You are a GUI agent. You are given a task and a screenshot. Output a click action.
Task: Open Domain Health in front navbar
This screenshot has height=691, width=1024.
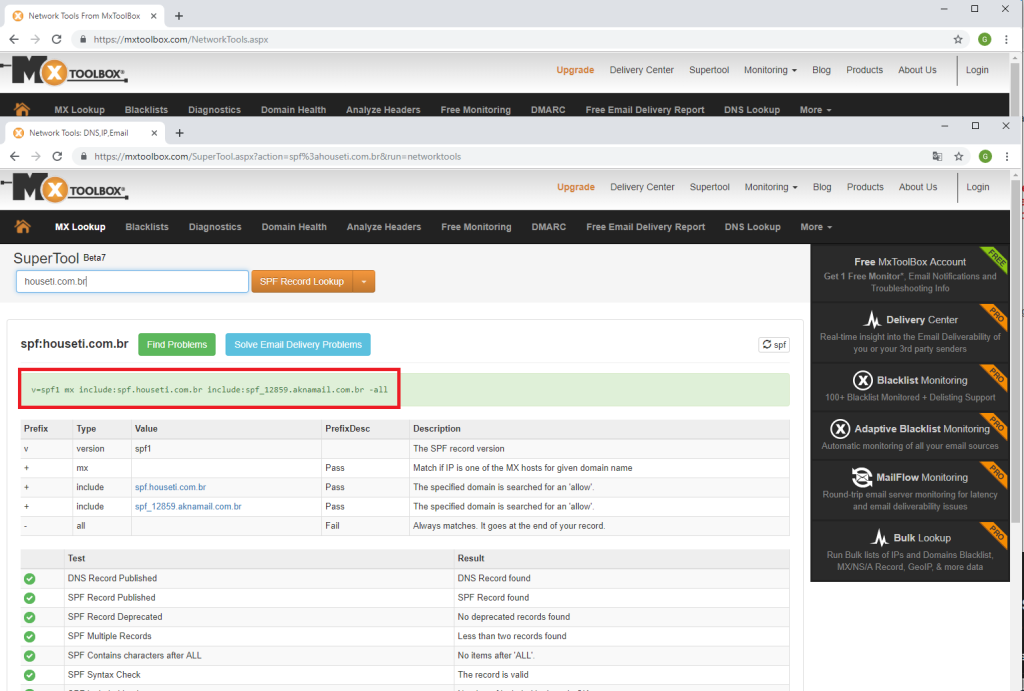(x=294, y=227)
